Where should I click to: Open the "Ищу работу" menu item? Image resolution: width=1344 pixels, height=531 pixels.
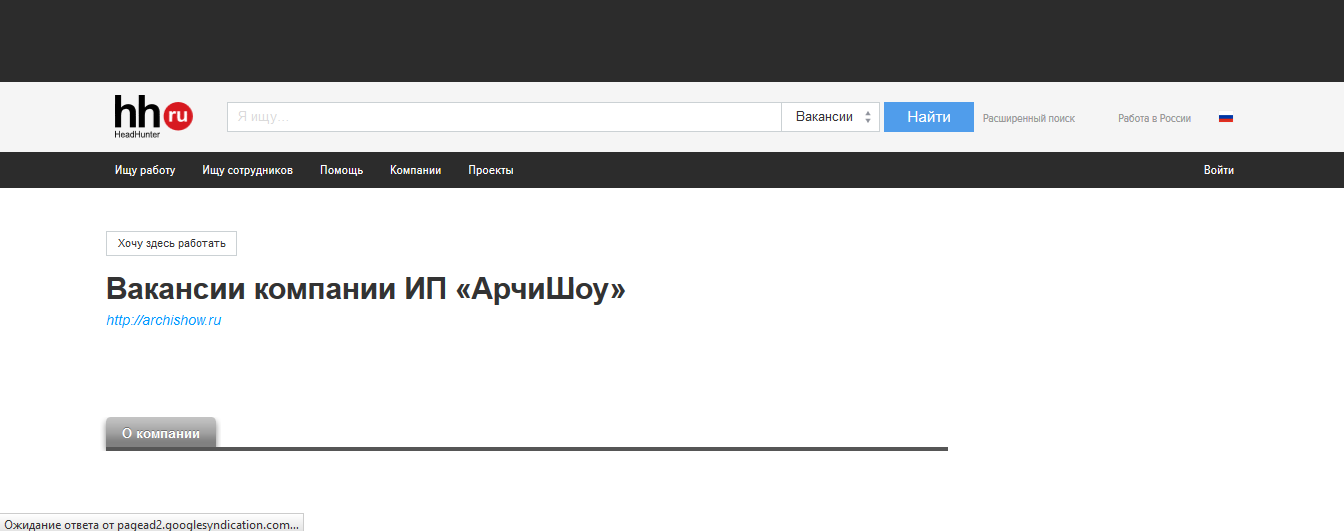145,170
